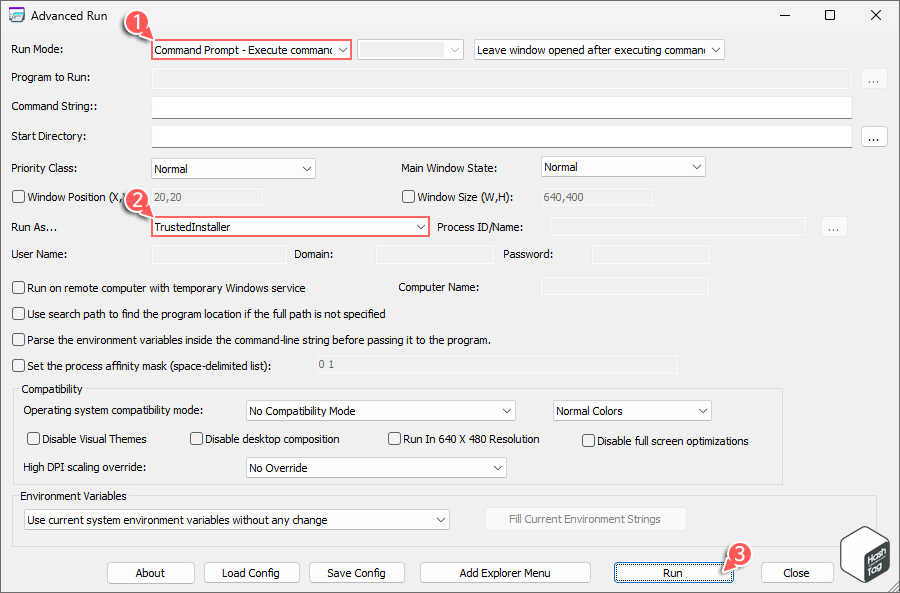Image resolution: width=900 pixels, height=593 pixels.
Task: Enable the Window Size (W,H) checkbox
Action: tap(408, 197)
